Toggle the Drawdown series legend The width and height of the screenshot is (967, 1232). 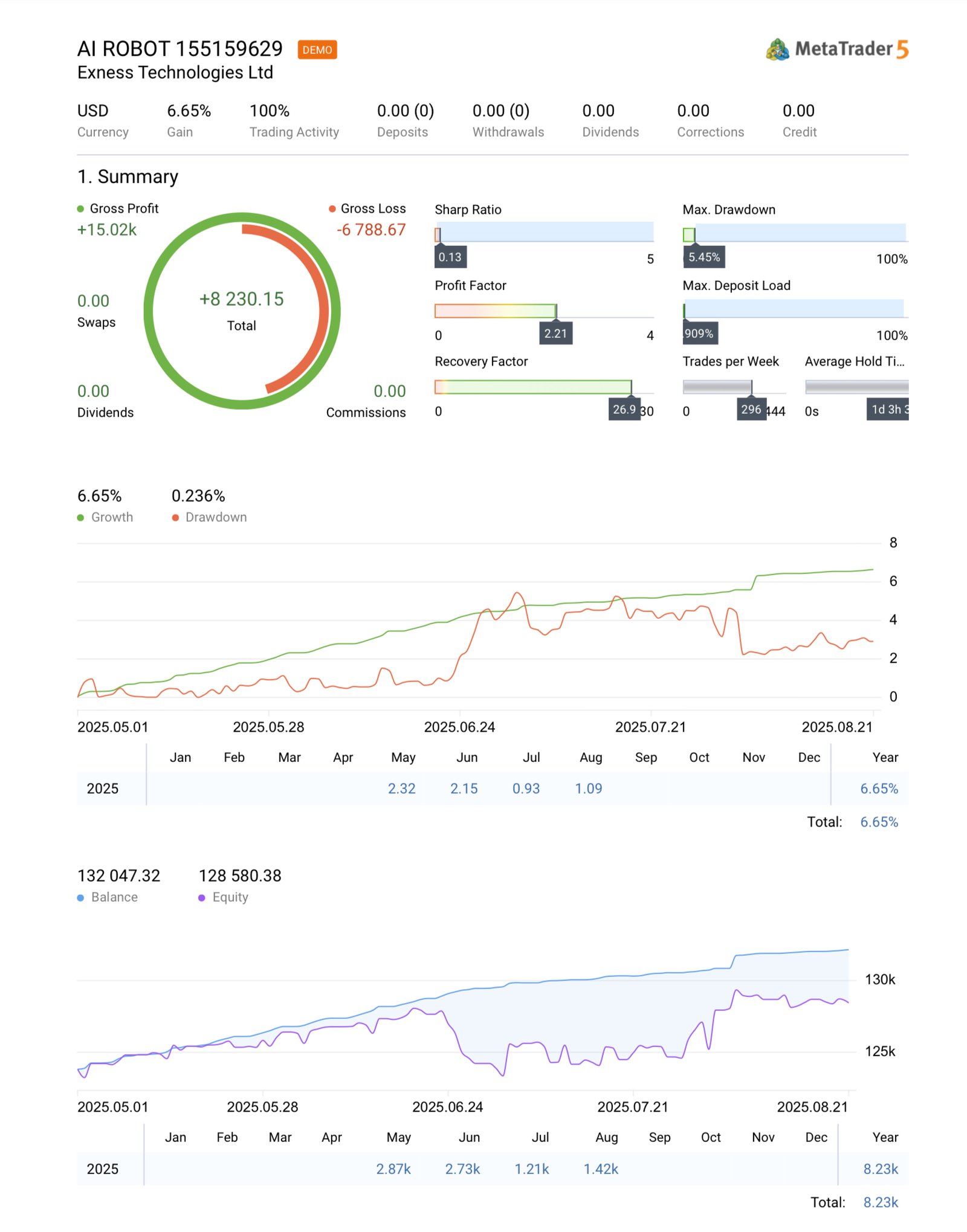point(210,517)
